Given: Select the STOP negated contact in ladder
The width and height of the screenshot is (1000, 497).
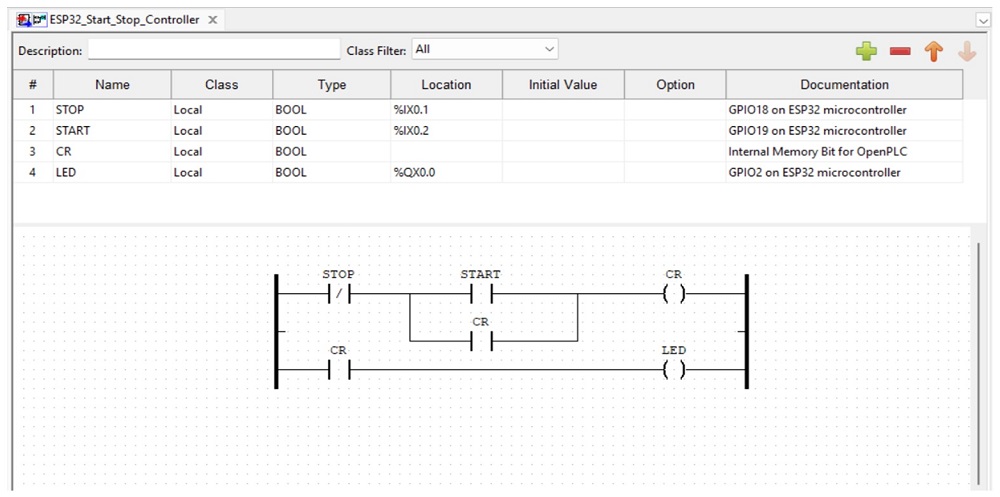Looking at the screenshot, I should (x=339, y=294).
